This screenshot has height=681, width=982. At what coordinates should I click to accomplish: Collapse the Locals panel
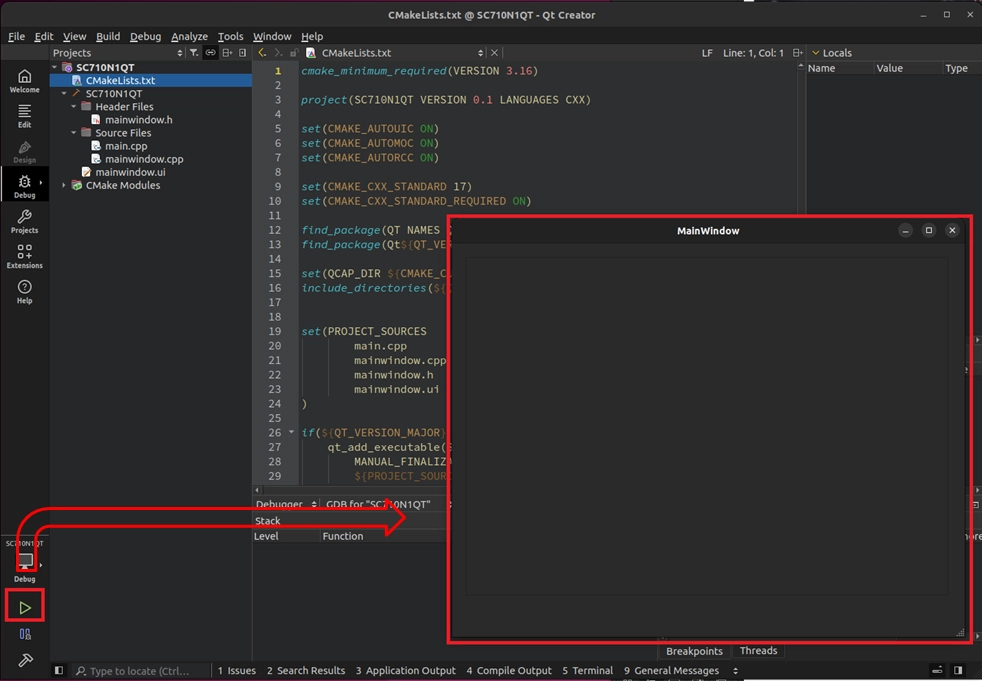[x=815, y=53]
